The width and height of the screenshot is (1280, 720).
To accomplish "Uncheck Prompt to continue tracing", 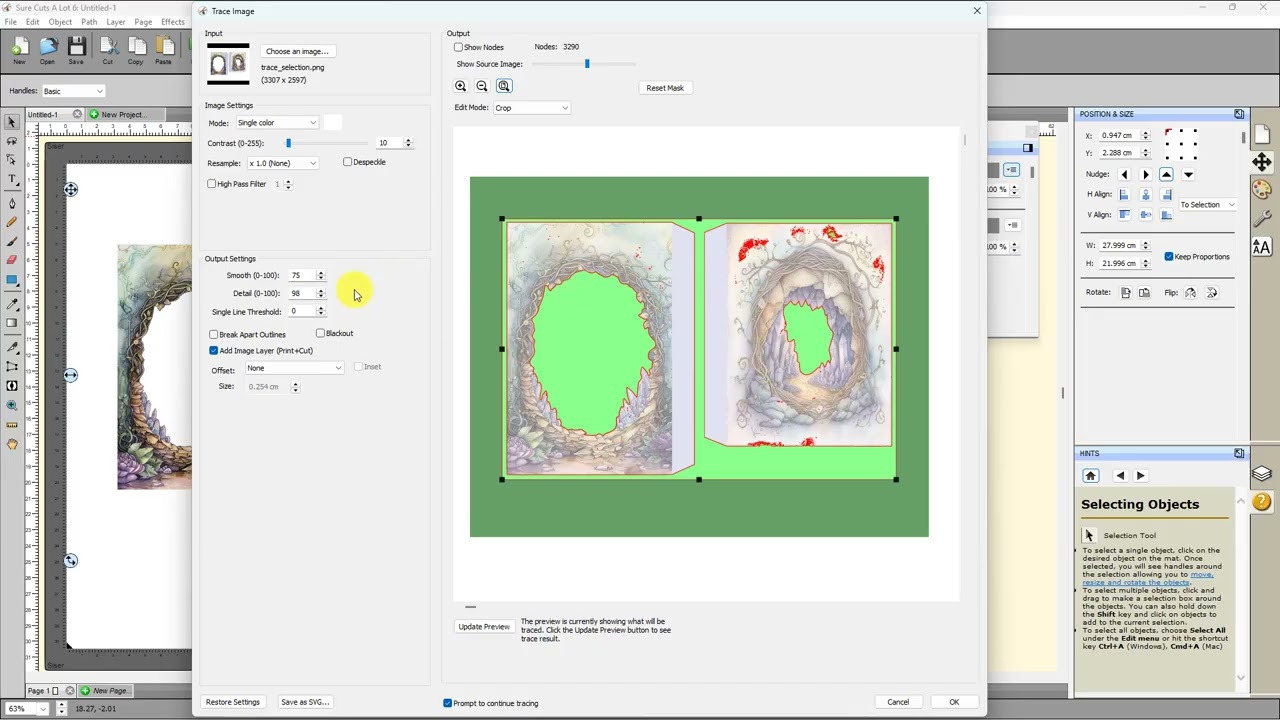I will pos(447,703).
